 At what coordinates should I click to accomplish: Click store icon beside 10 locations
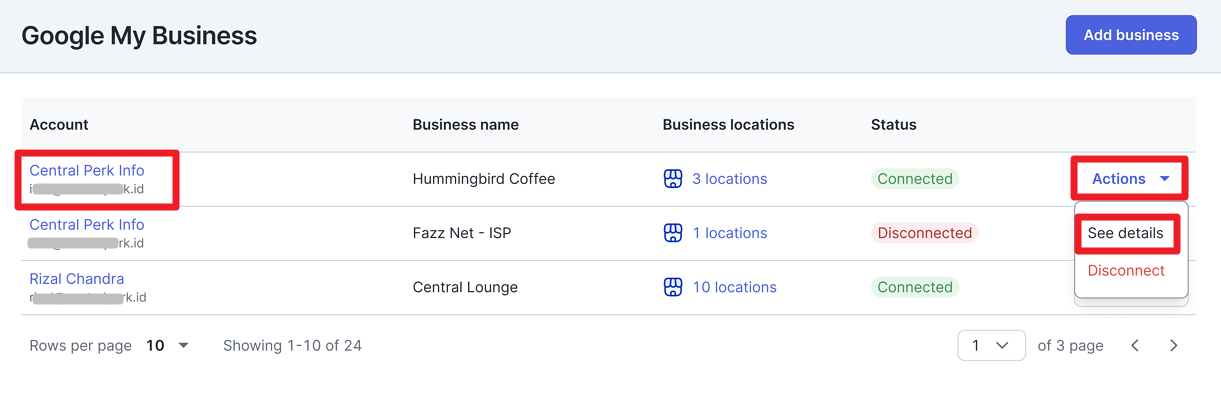click(673, 287)
